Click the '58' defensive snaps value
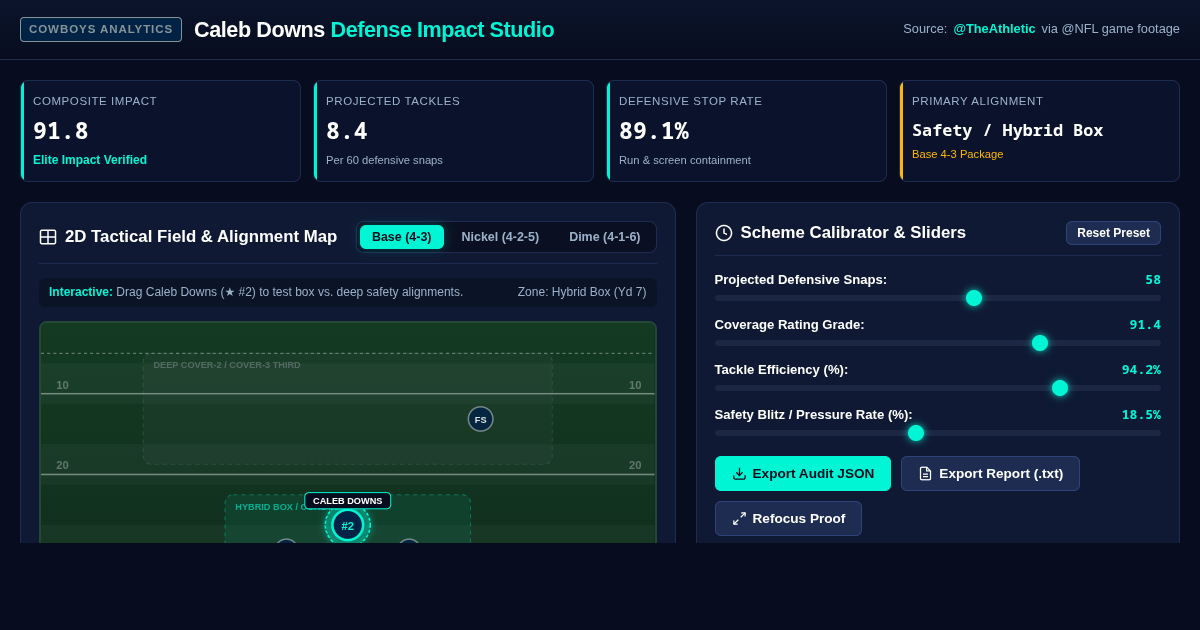The height and width of the screenshot is (630, 1200). point(1153,280)
